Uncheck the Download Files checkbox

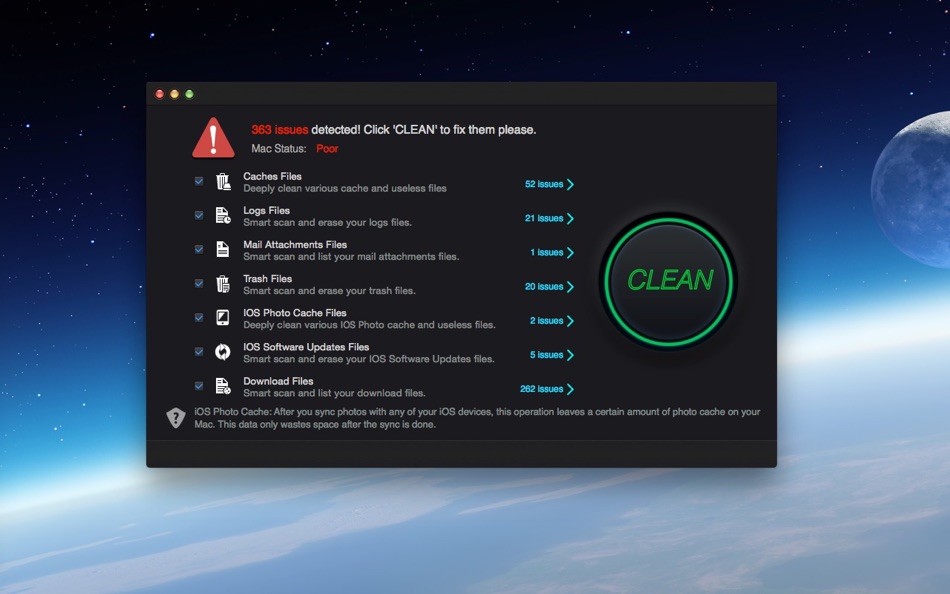pos(198,385)
